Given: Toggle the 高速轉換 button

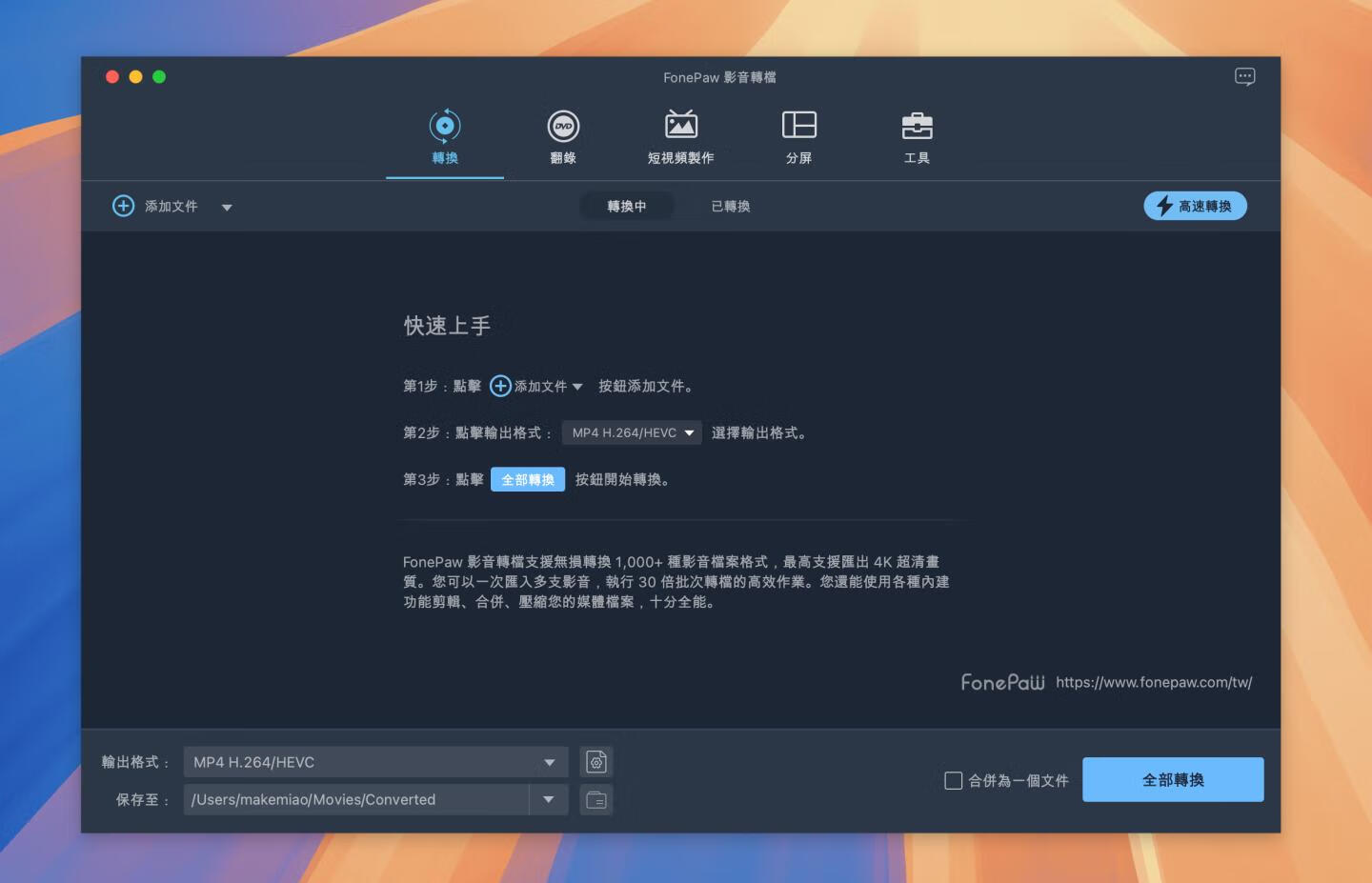Looking at the screenshot, I should (1195, 206).
